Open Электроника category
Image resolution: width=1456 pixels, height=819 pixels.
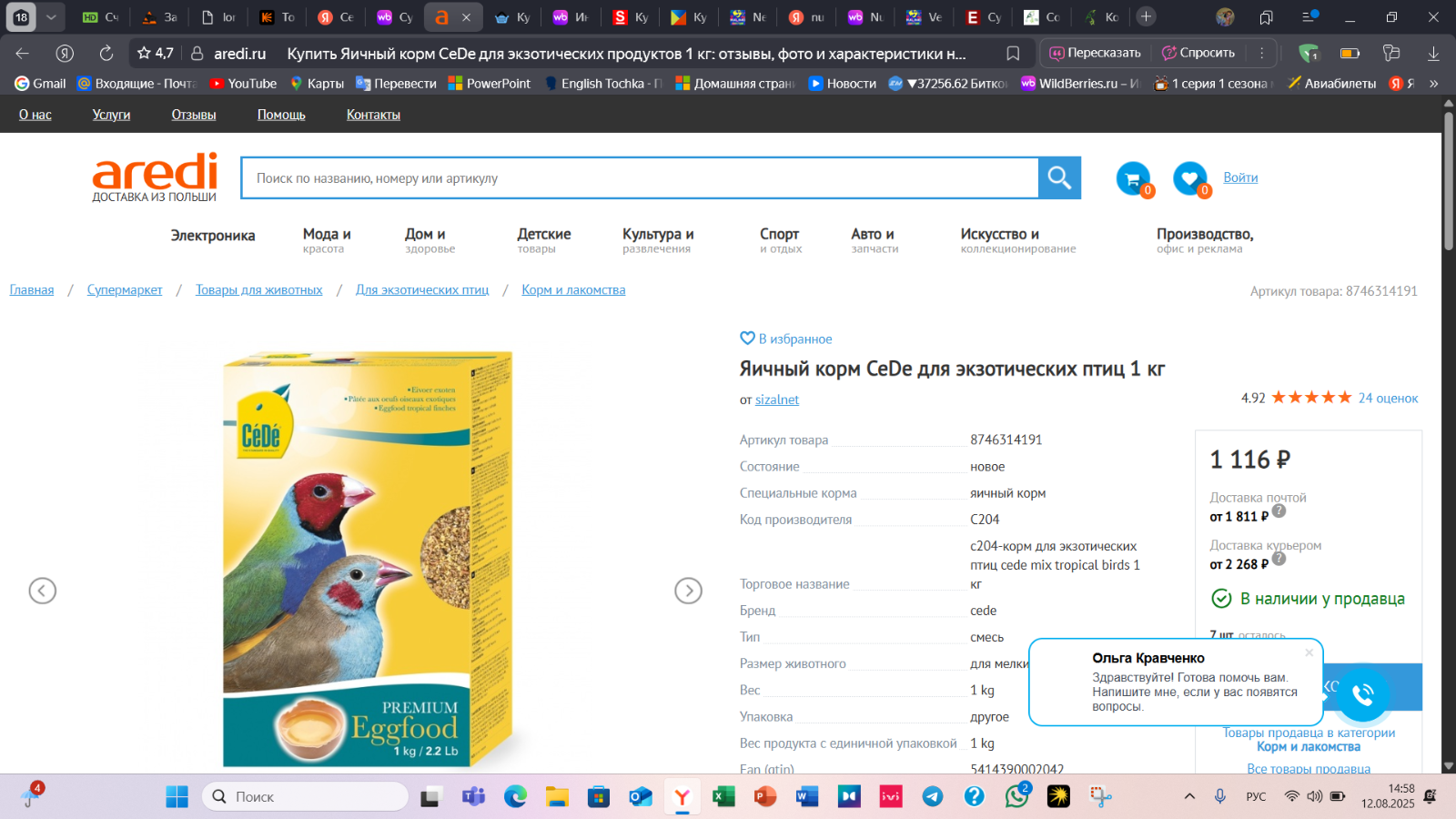213,236
